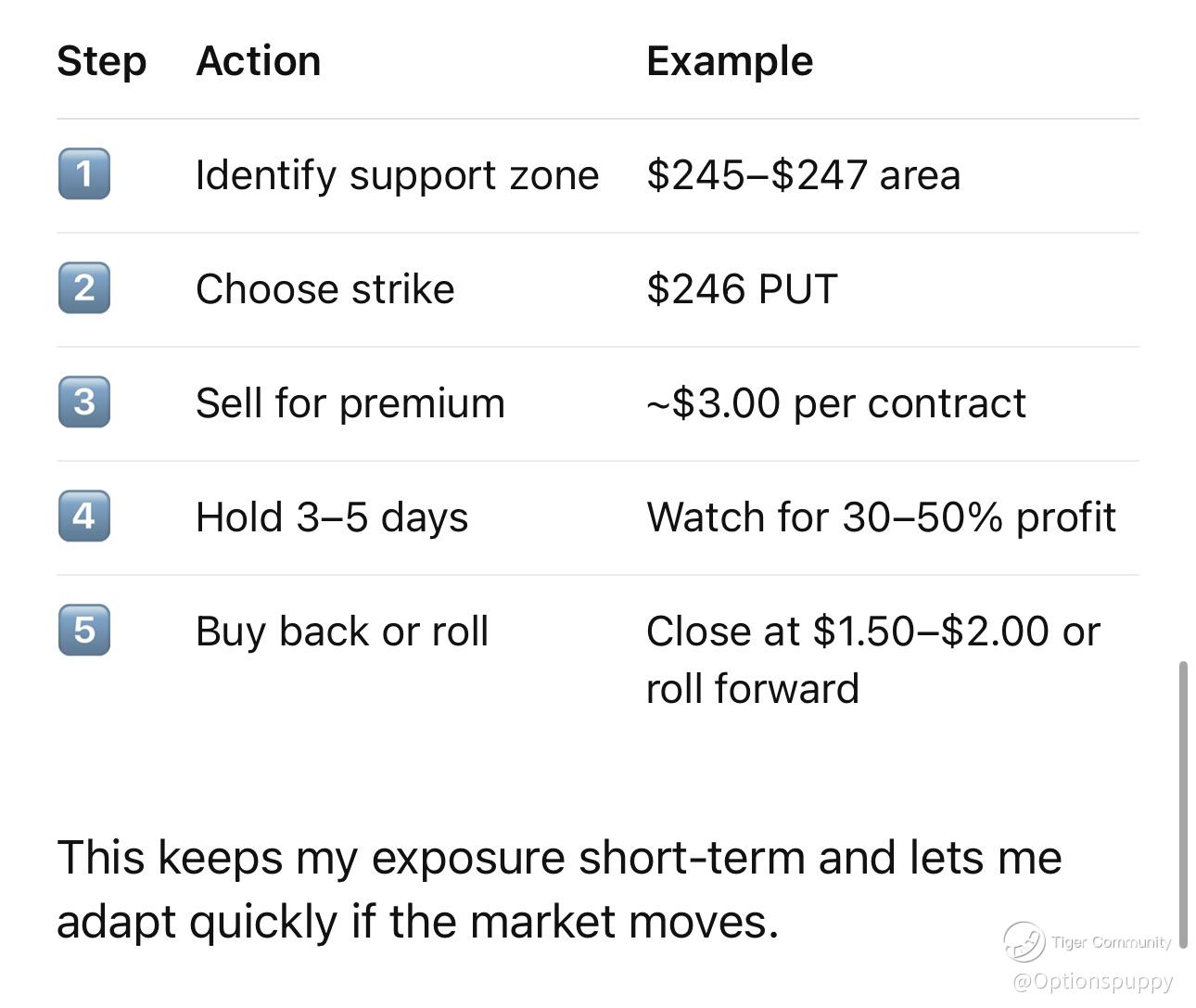This screenshot has width=1196, height=1008.
Task: Click the number 2 keycap emoji
Action: coord(83,287)
